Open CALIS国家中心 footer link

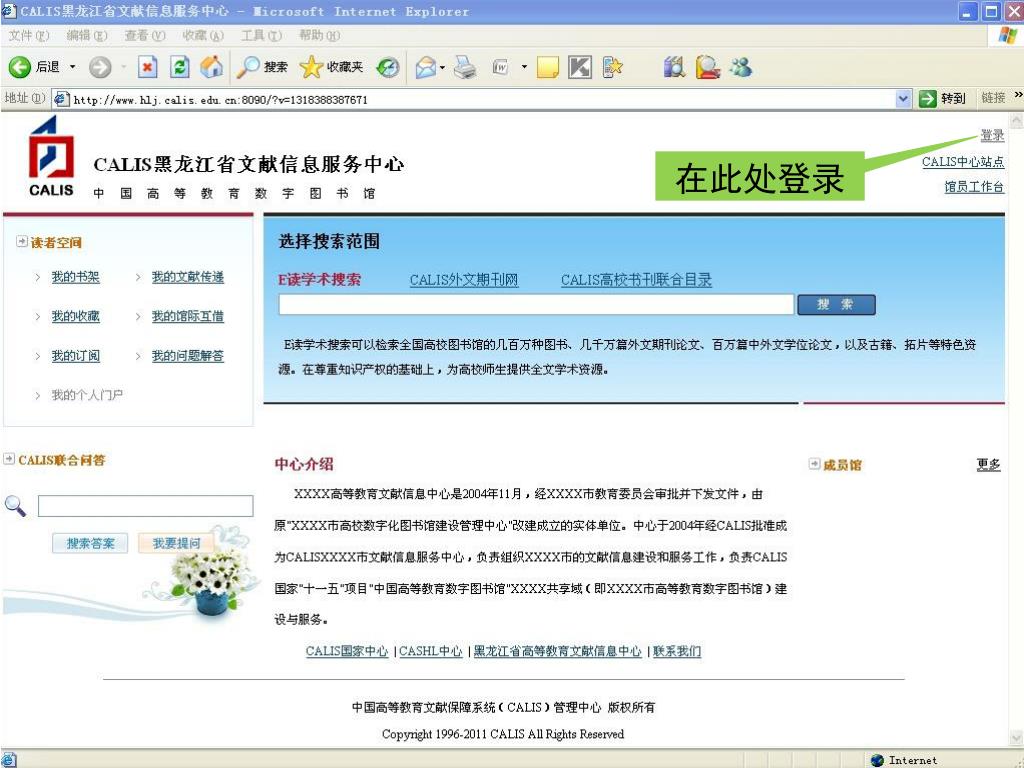[x=347, y=651]
